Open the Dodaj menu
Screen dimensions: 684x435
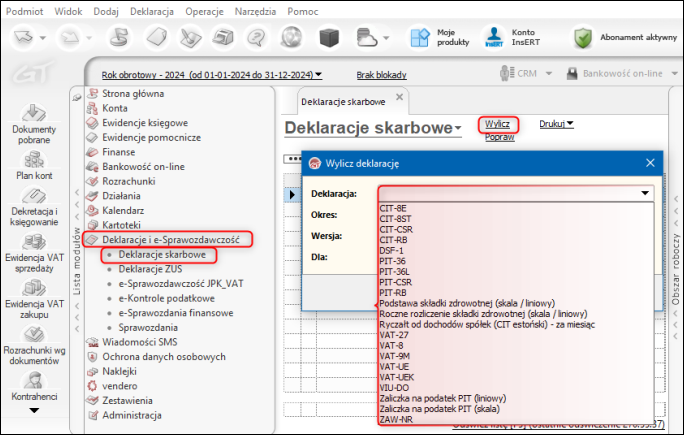[x=106, y=11]
